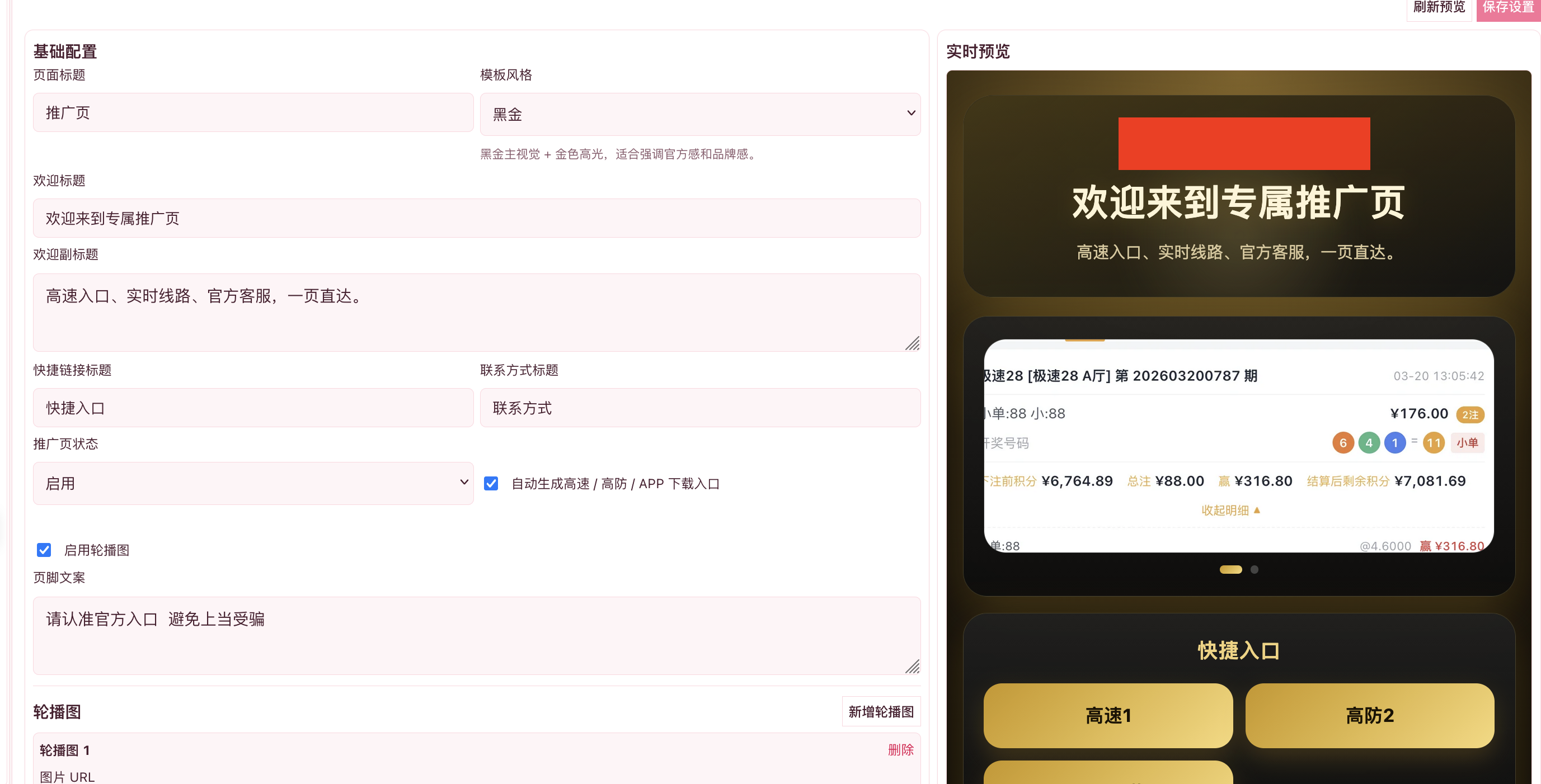The height and width of the screenshot is (784, 1541).
Task: Click the carousel slide image in preview
Action: pos(1239,446)
